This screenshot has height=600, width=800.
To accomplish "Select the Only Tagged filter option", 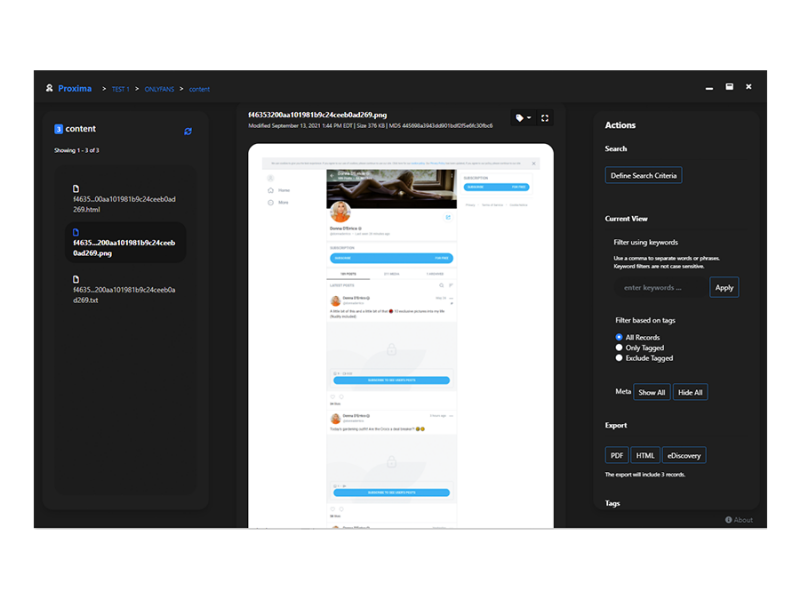I will [620, 347].
